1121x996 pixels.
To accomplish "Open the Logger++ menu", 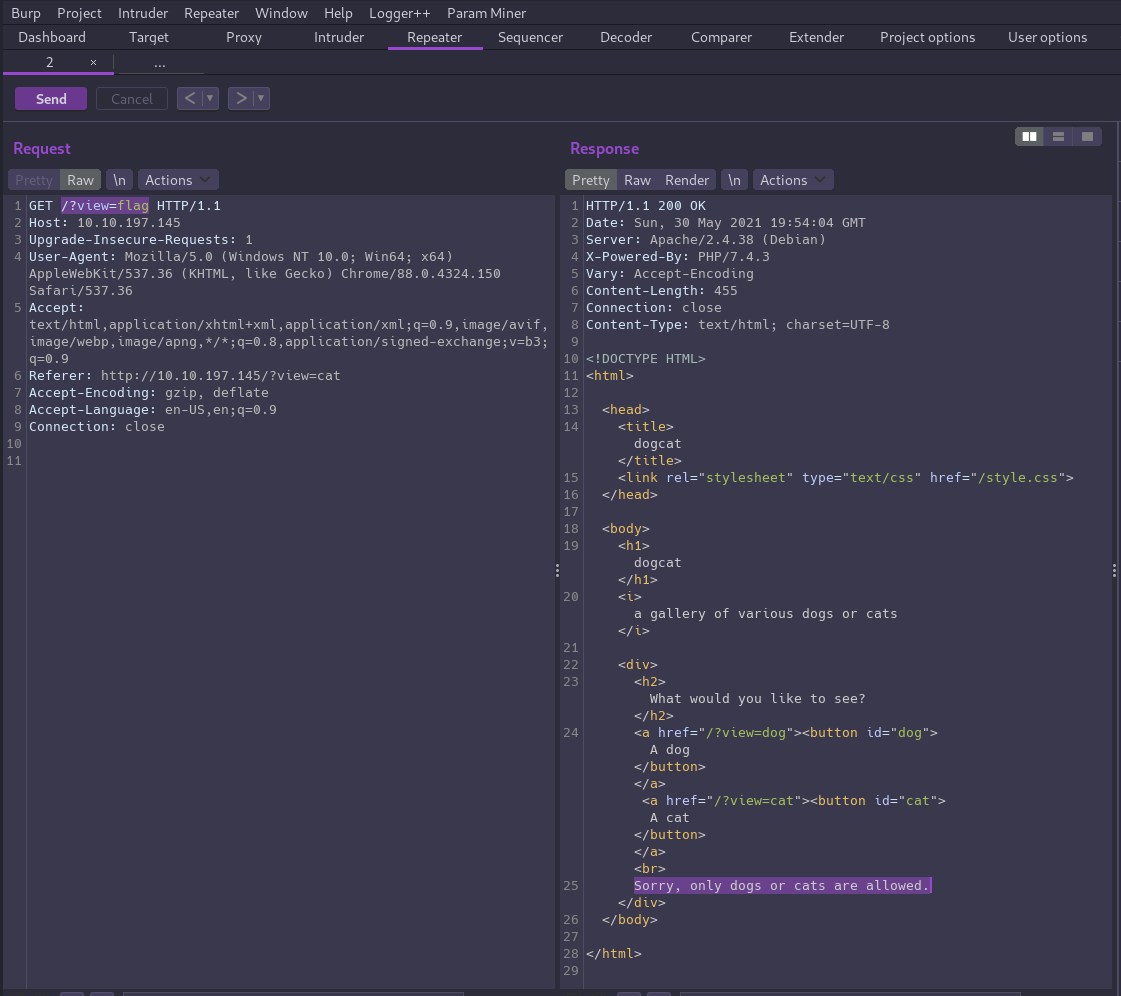I will click(400, 13).
